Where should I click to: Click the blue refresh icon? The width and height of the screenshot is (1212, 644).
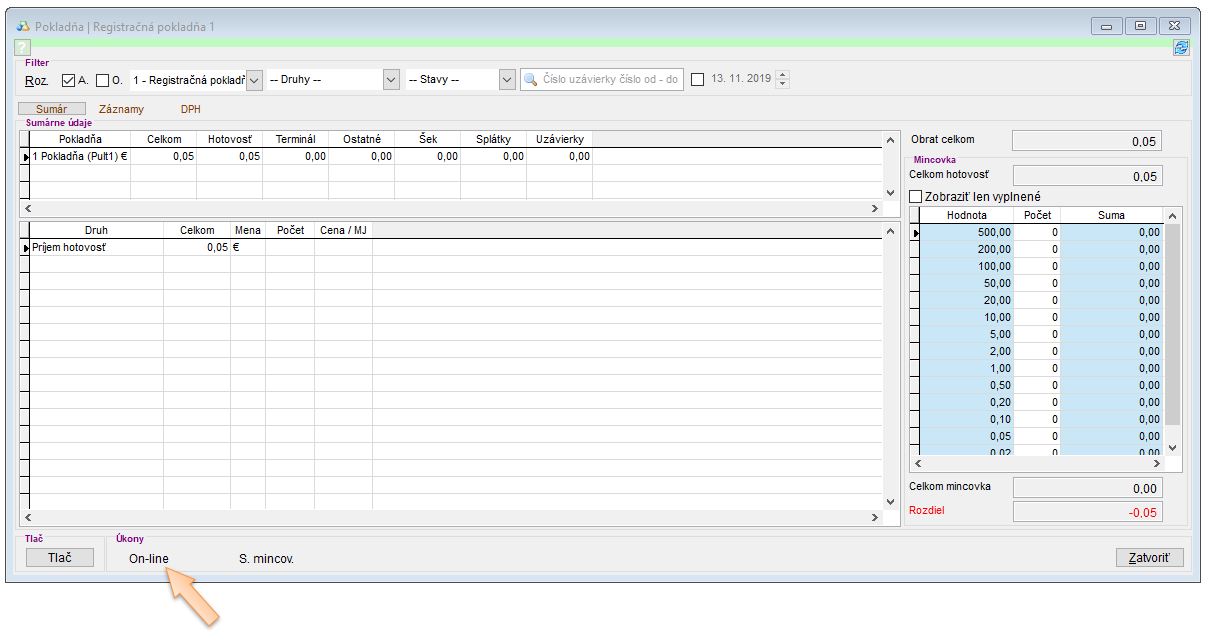(1181, 47)
